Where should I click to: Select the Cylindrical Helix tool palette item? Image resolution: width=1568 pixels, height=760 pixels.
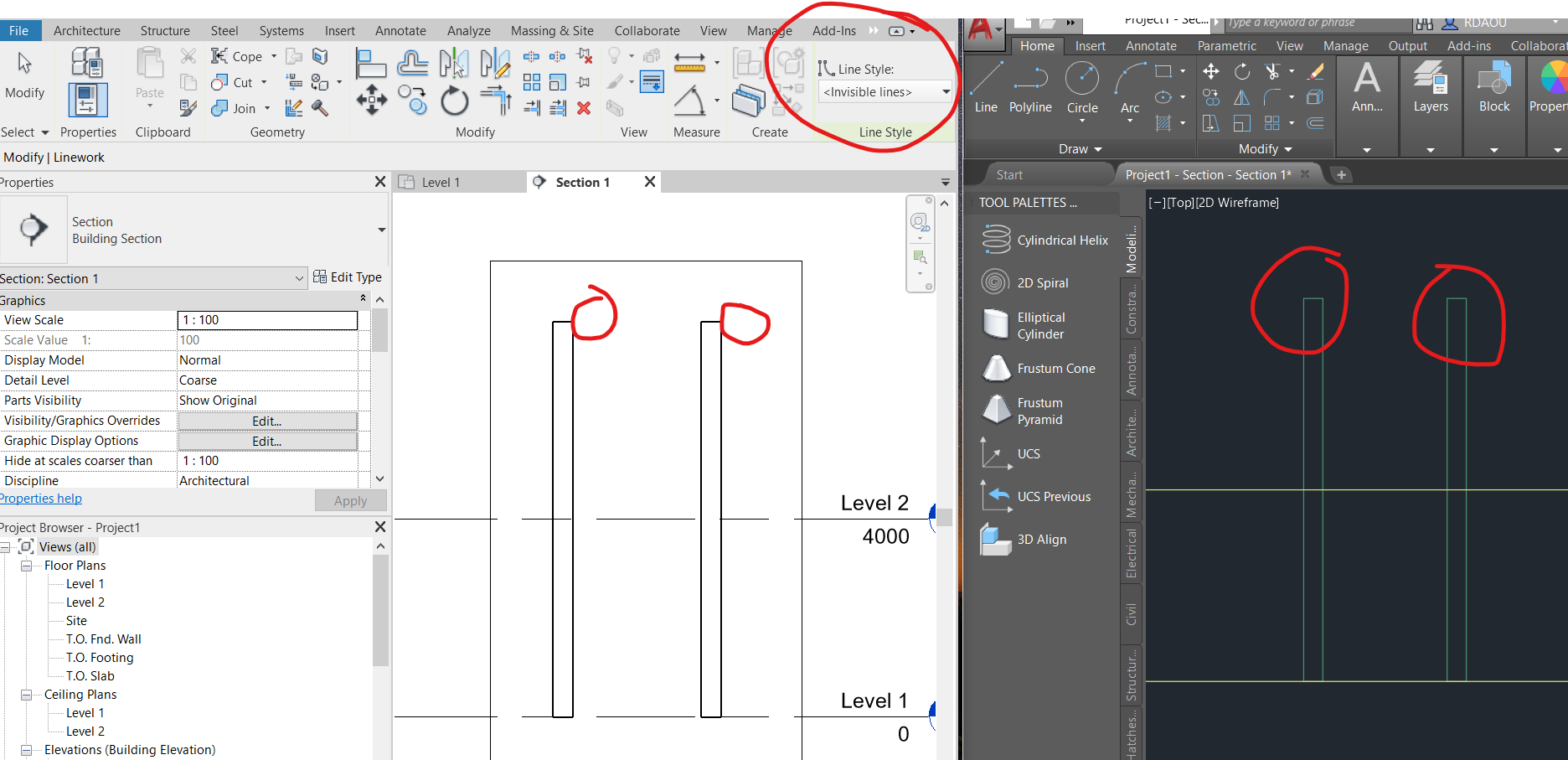1047,240
